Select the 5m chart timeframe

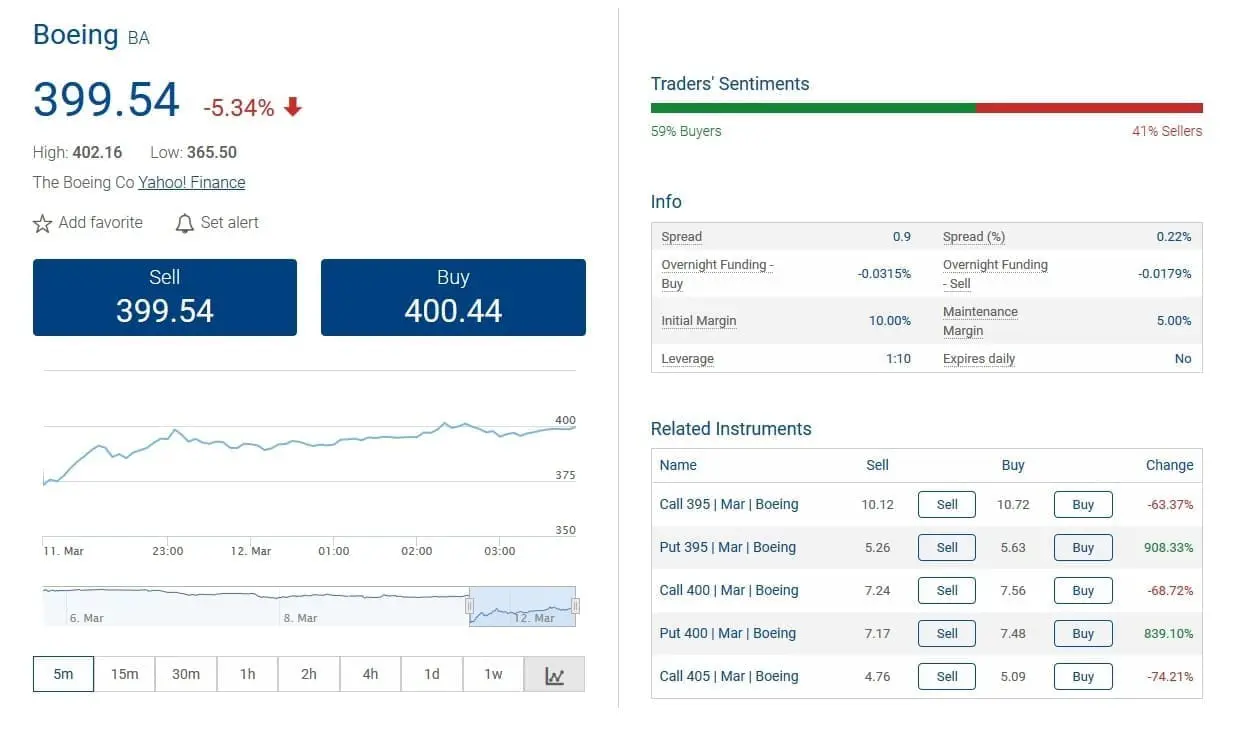tap(63, 674)
